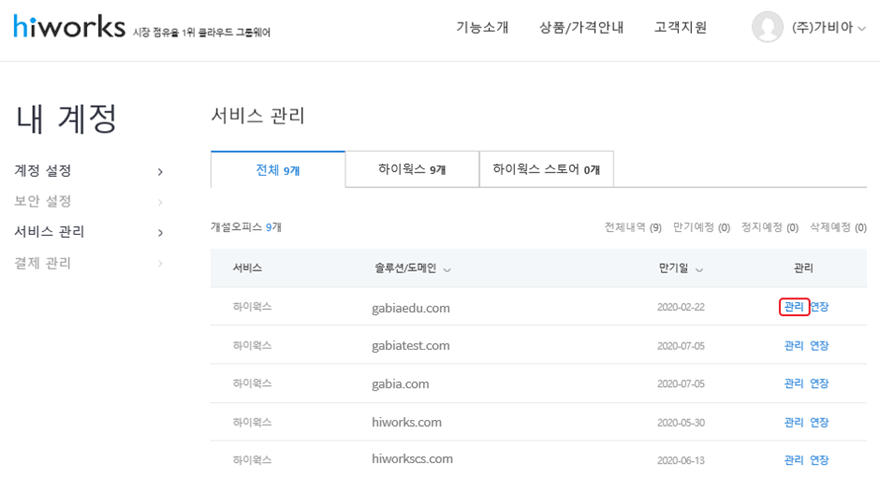
Task: Filter by 만기예정 (0)
Action: tap(701, 228)
